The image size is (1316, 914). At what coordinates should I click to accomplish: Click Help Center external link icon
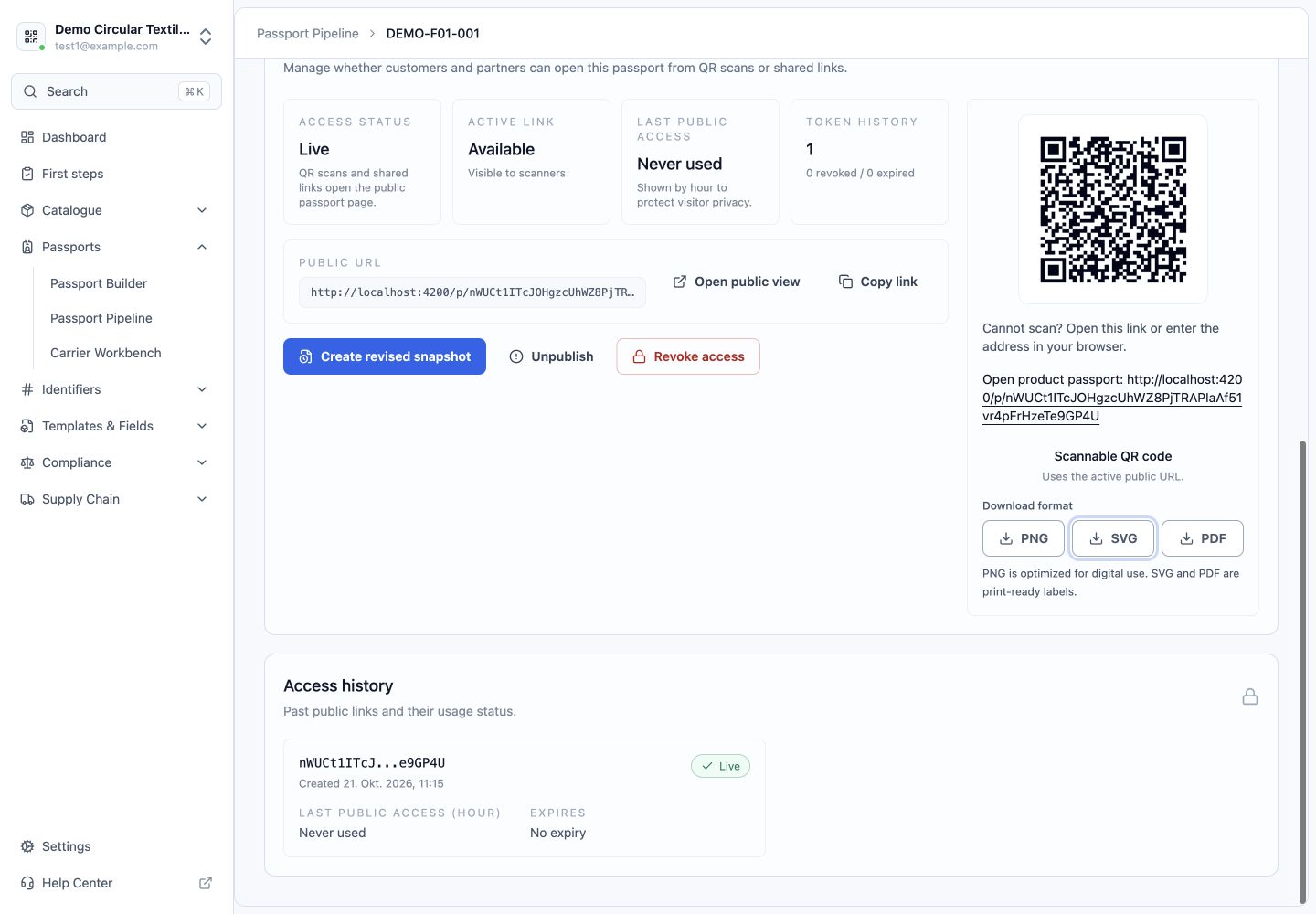point(206,883)
